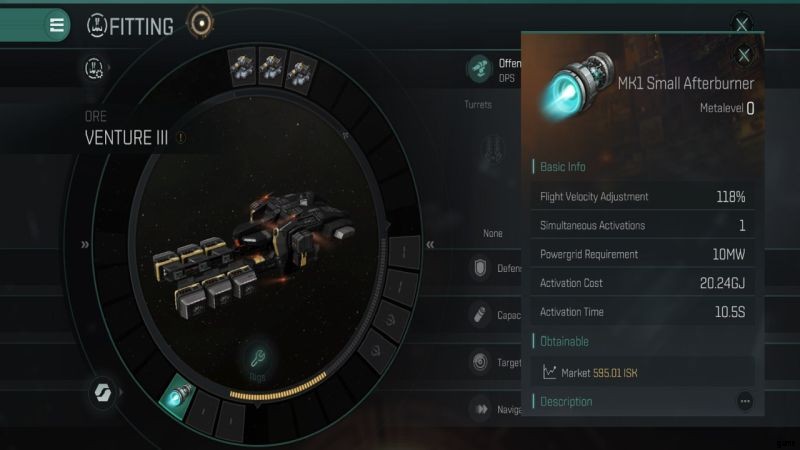The width and height of the screenshot is (800, 450).
Task: Open the Rigs wrench icon
Action: coord(257,359)
